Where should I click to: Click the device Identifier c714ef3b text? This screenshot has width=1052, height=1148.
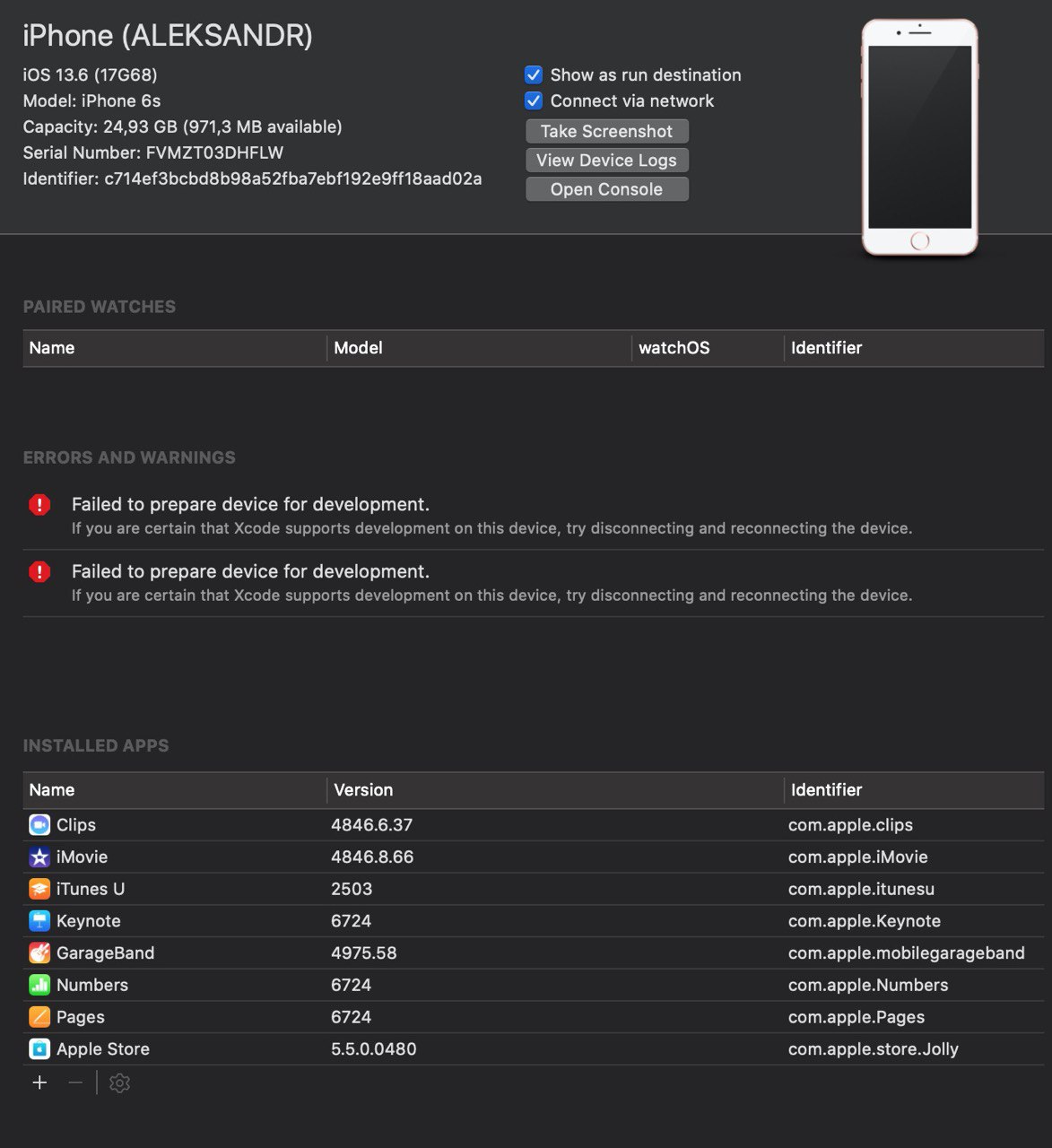[252, 178]
